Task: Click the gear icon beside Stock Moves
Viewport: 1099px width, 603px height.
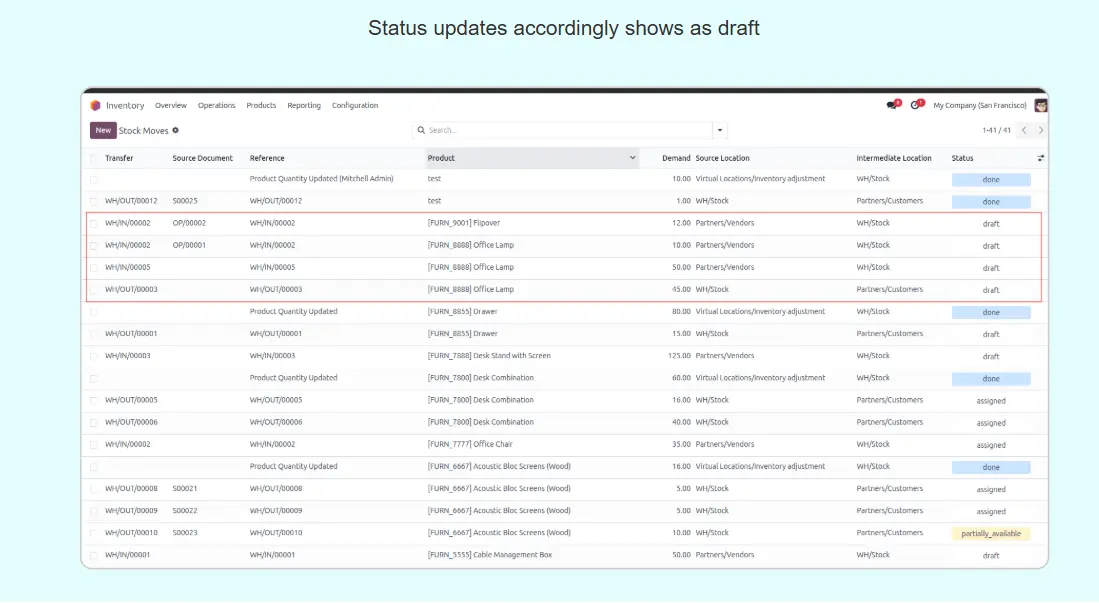Action: point(176,130)
